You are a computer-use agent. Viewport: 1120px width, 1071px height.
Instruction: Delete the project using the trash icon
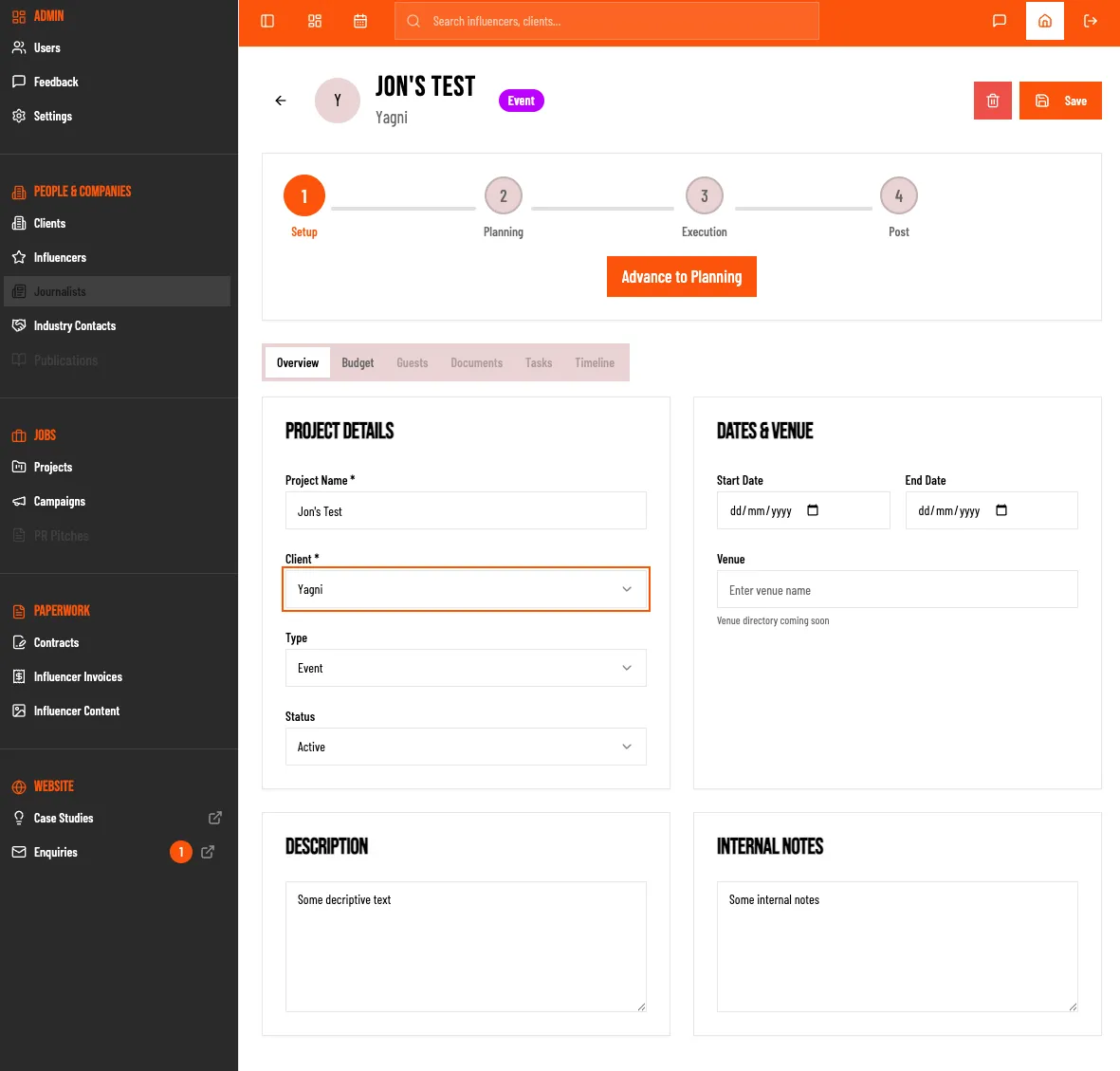pyautogui.click(x=992, y=100)
